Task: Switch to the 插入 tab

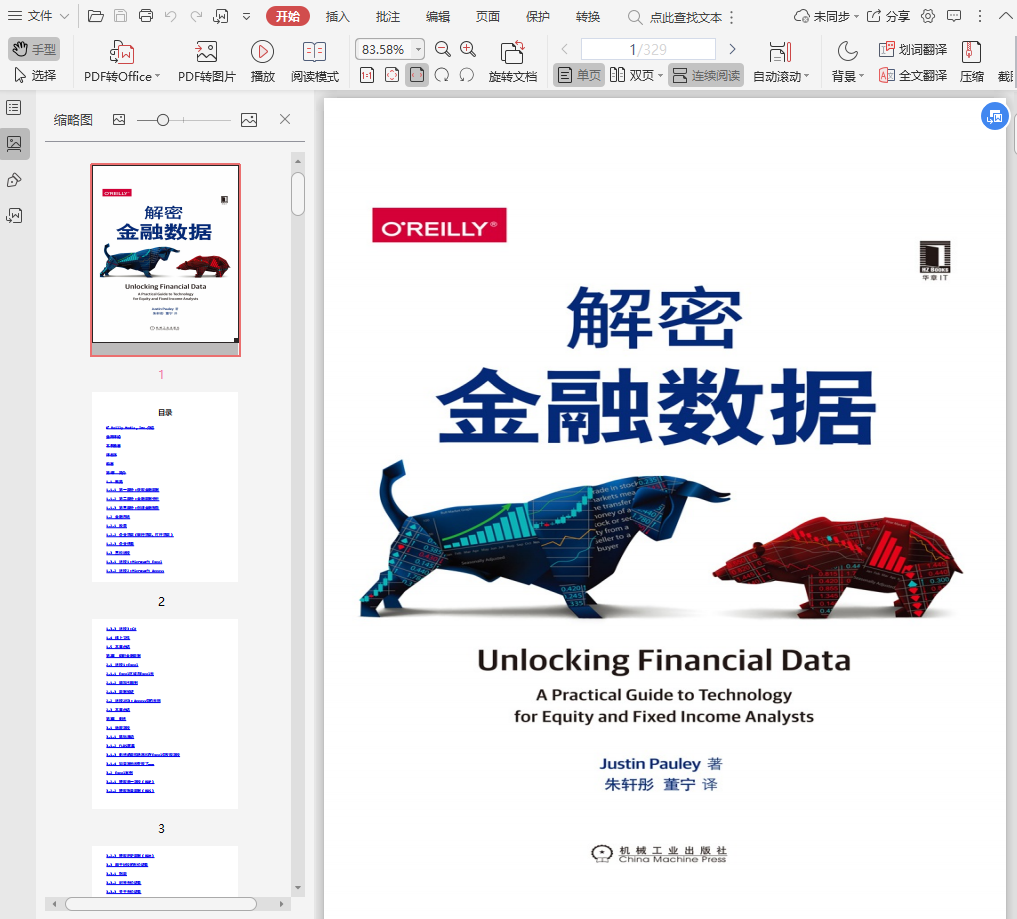Action: tap(337, 16)
